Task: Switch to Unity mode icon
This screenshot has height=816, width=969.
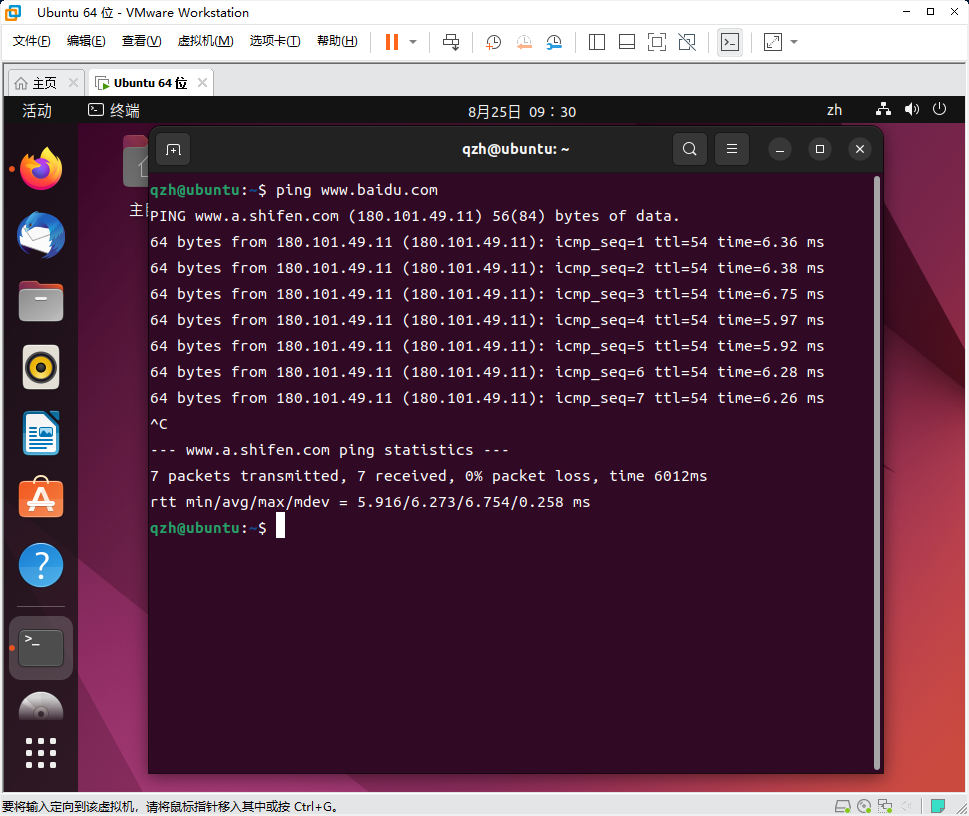Action: [x=687, y=42]
